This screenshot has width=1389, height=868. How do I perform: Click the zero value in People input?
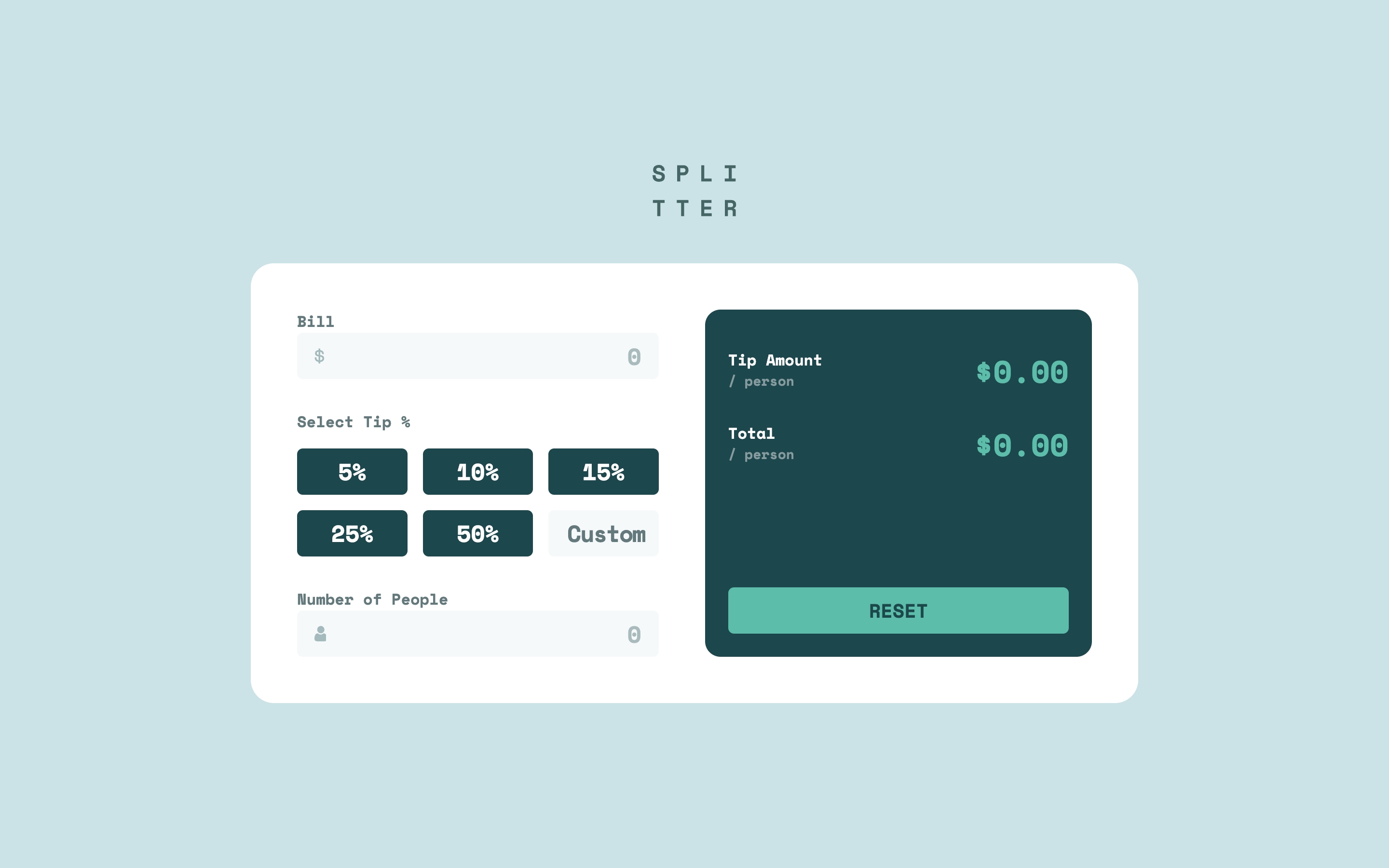click(x=635, y=634)
